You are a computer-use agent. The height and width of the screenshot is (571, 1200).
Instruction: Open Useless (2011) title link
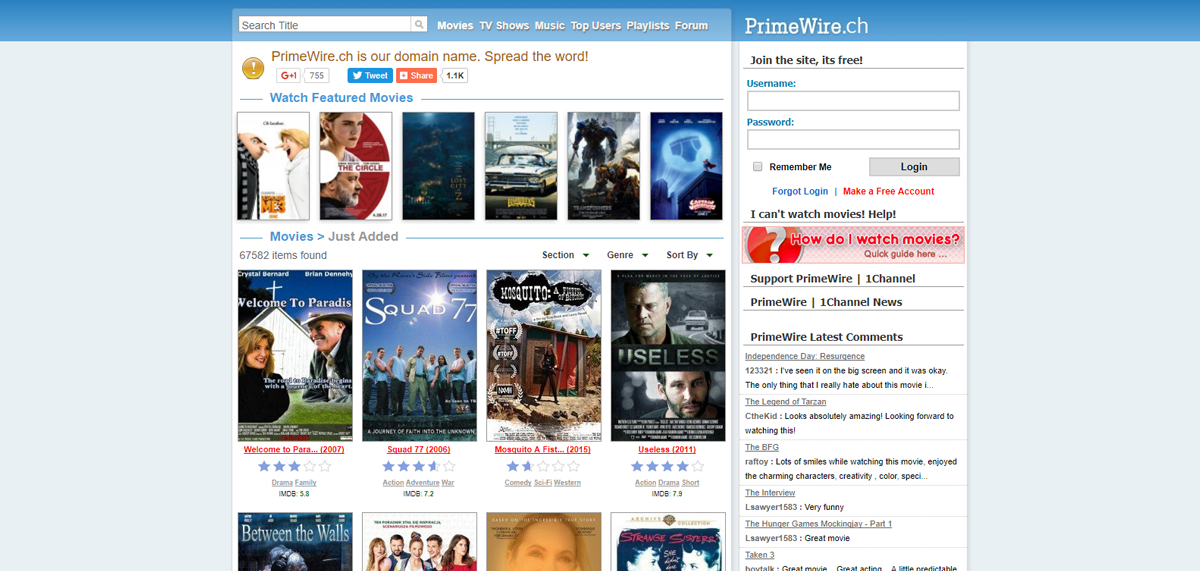[x=668, y=450]
